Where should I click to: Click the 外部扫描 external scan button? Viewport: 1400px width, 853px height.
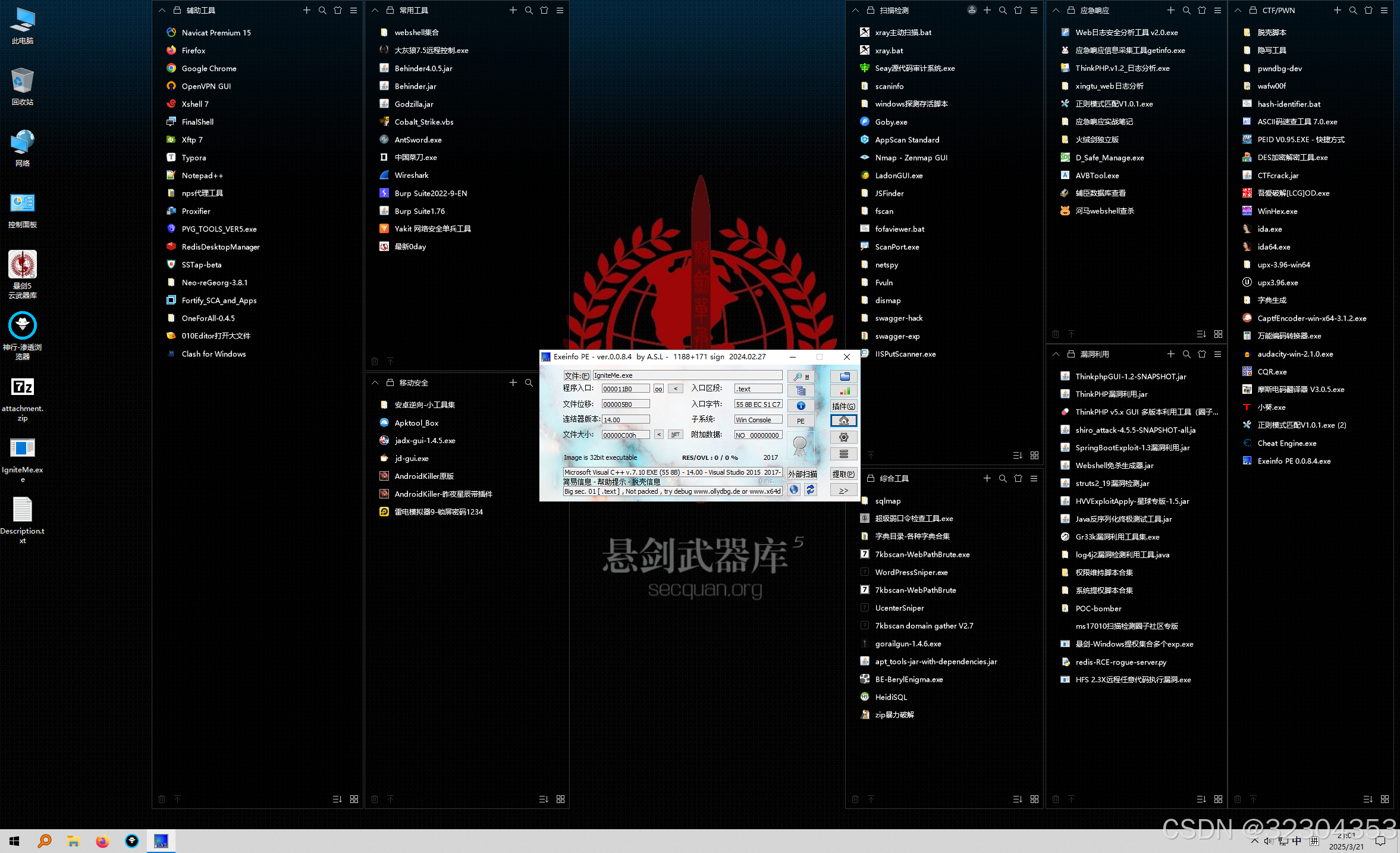pyautogui.click(x=802, y=474)
